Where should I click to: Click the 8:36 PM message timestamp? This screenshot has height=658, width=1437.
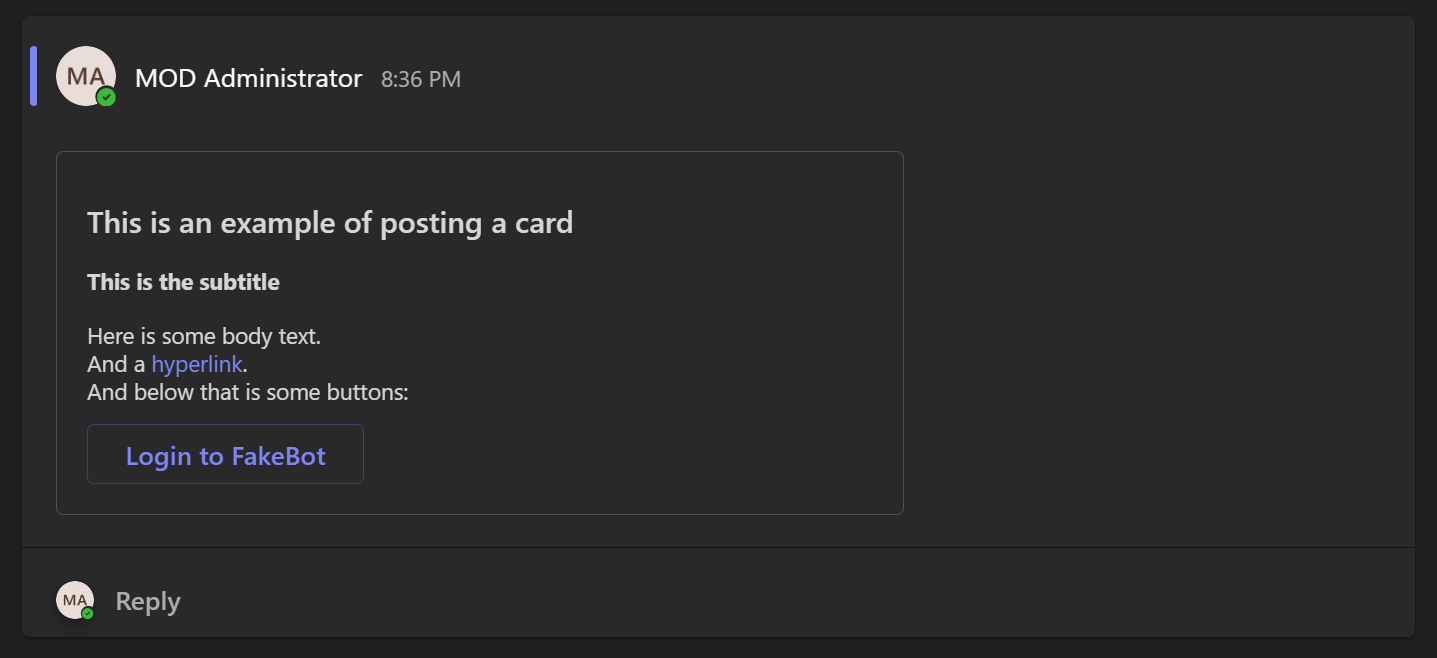click(x=421, y=79)
